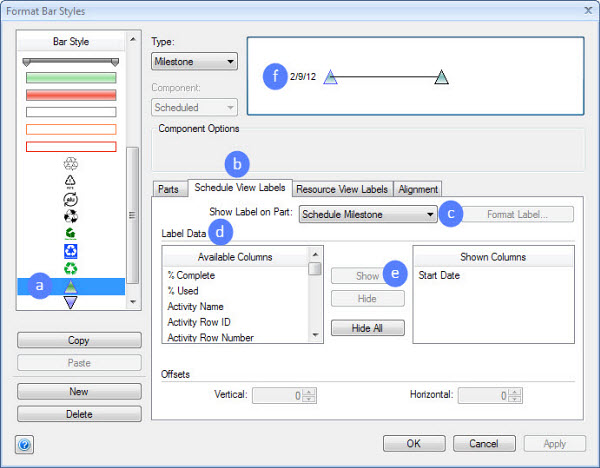
Task: Open the Resource View Labels tab
Action: (x=344, y=189)
